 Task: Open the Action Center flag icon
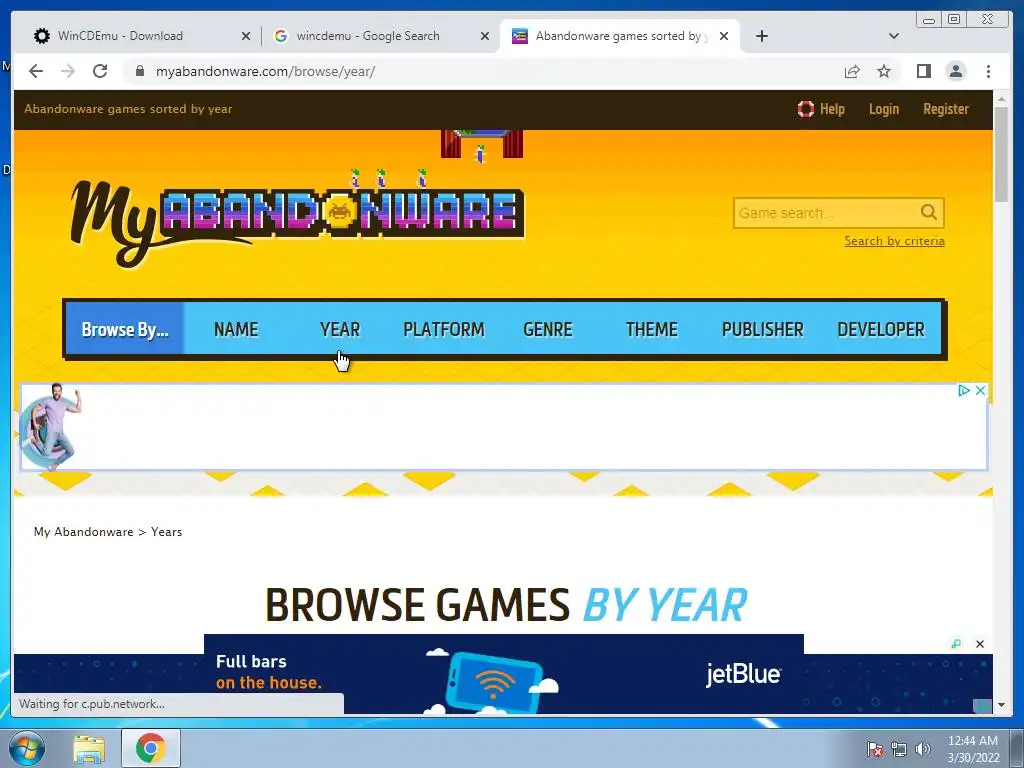(x=875, y=749)
